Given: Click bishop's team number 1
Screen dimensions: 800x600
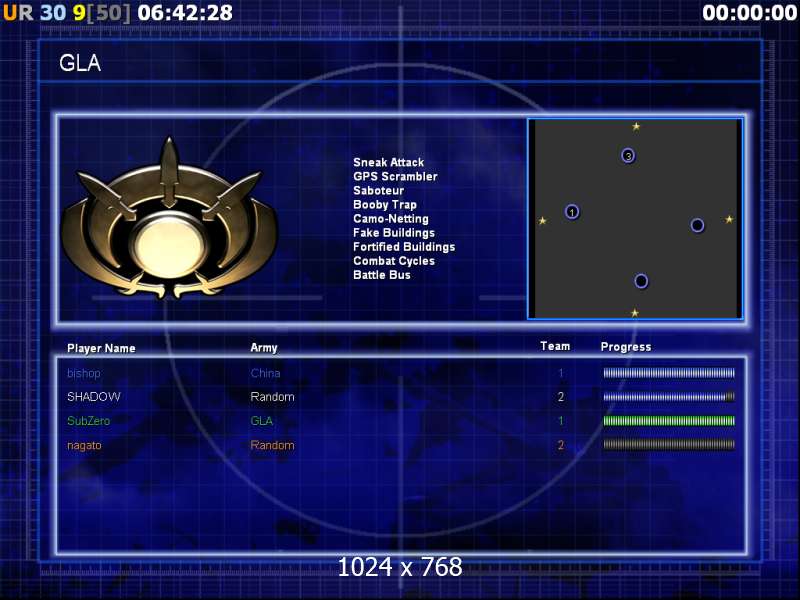Looking at the screenshot, I should 561,373.
